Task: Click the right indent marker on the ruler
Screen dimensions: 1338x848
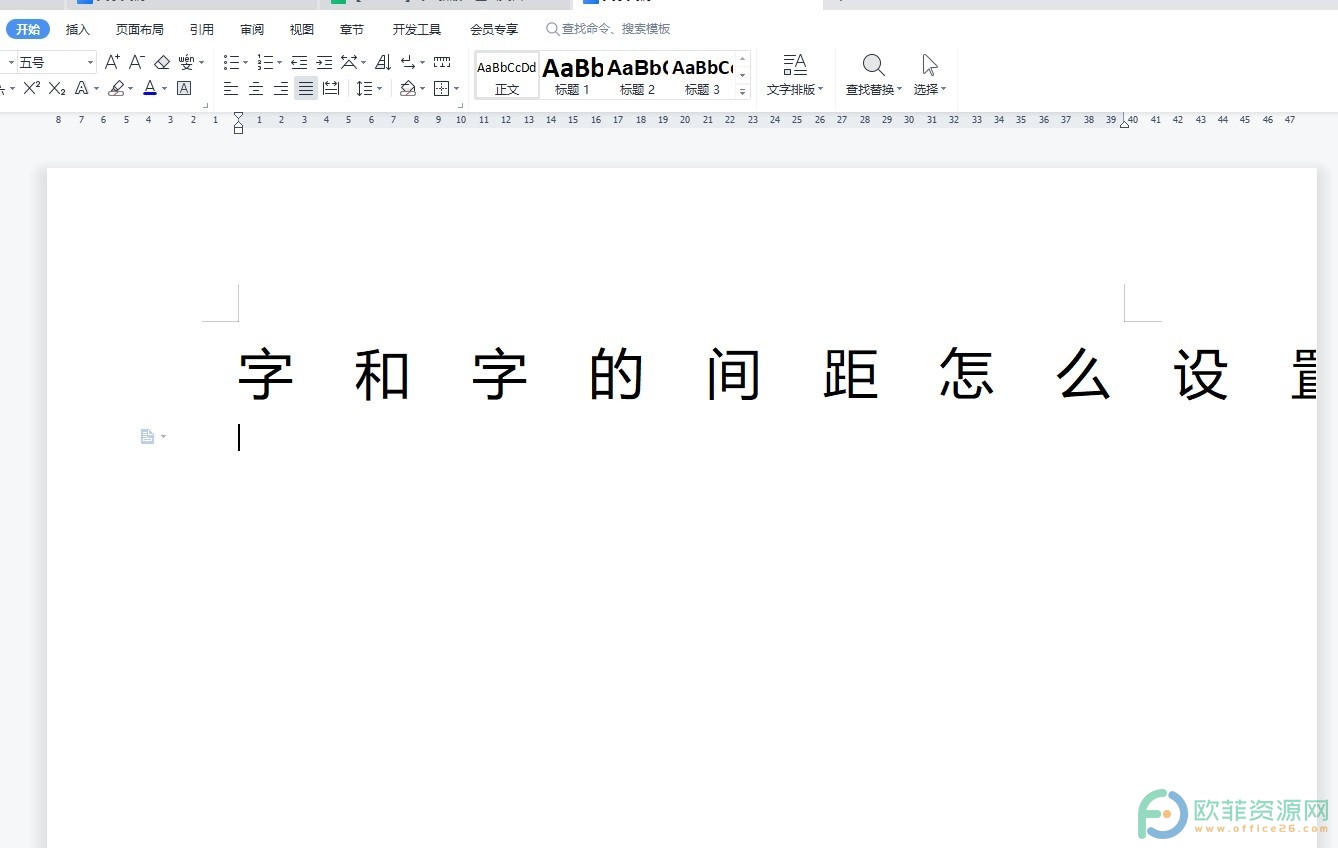Action: pos(1125,123)
